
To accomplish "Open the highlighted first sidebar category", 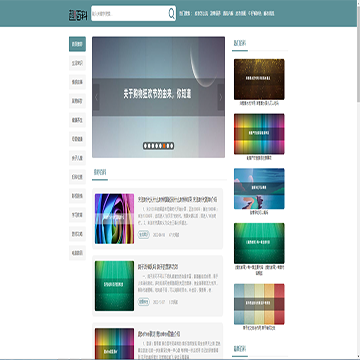I will [77, 44].
